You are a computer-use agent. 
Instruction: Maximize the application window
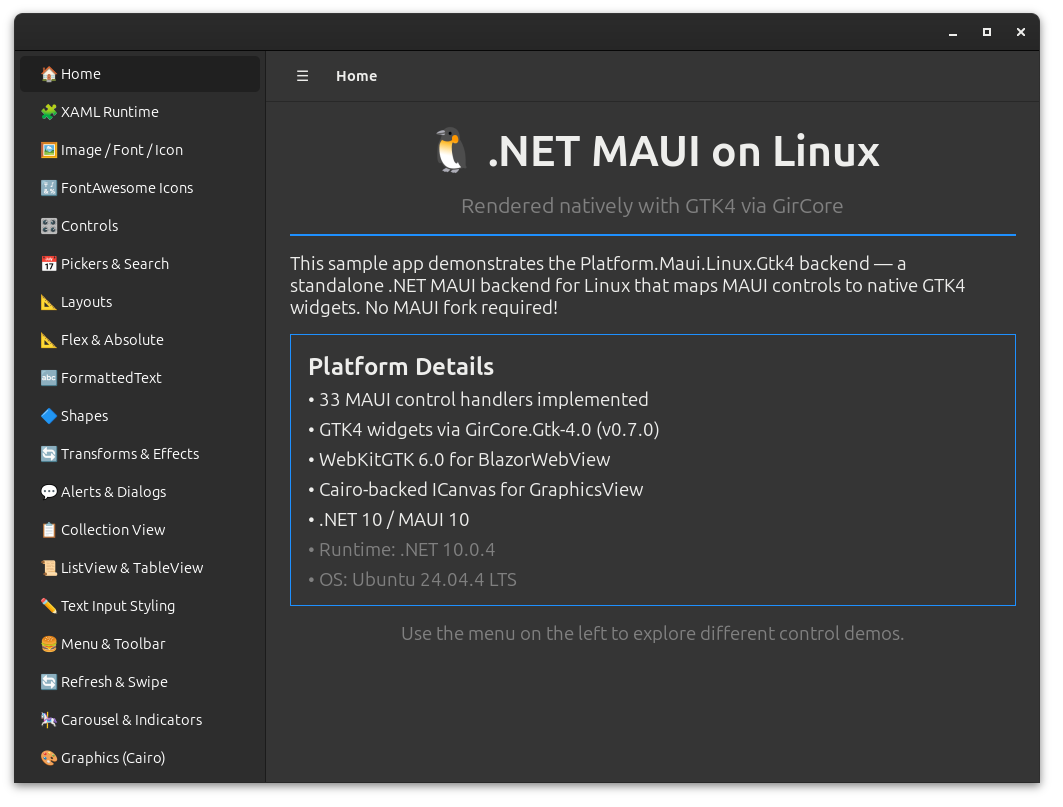[986, 32]
